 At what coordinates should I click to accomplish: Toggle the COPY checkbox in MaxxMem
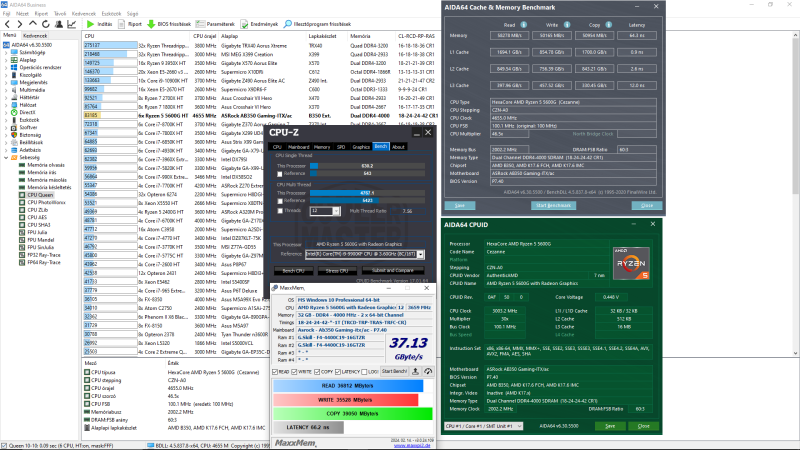click(317, 372)
